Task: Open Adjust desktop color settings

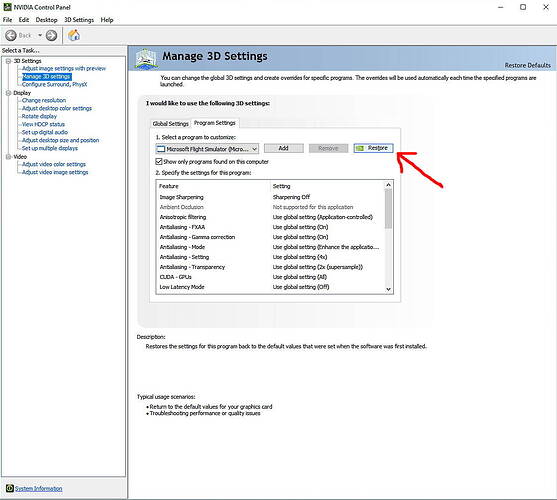Action: tap(57, 108)
